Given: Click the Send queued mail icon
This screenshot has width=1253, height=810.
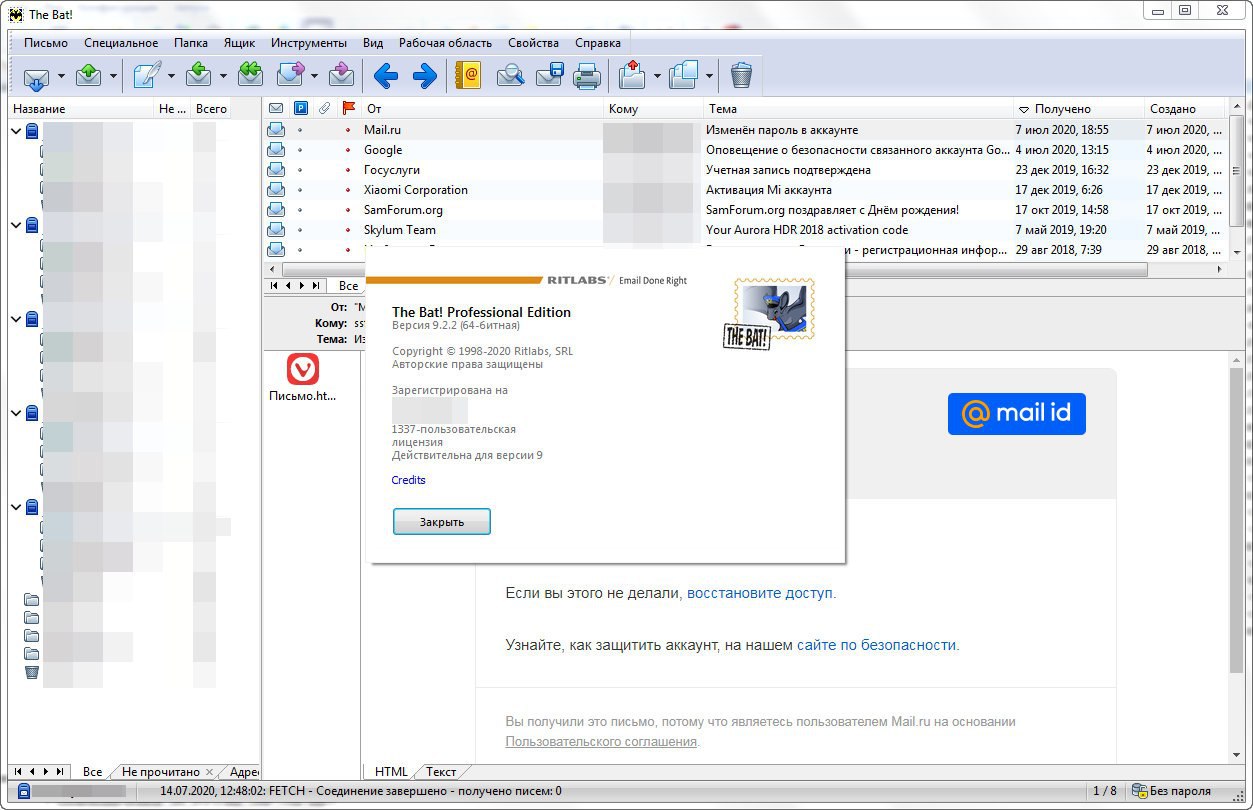Looking at the screenshot, I should pos(89,76).
